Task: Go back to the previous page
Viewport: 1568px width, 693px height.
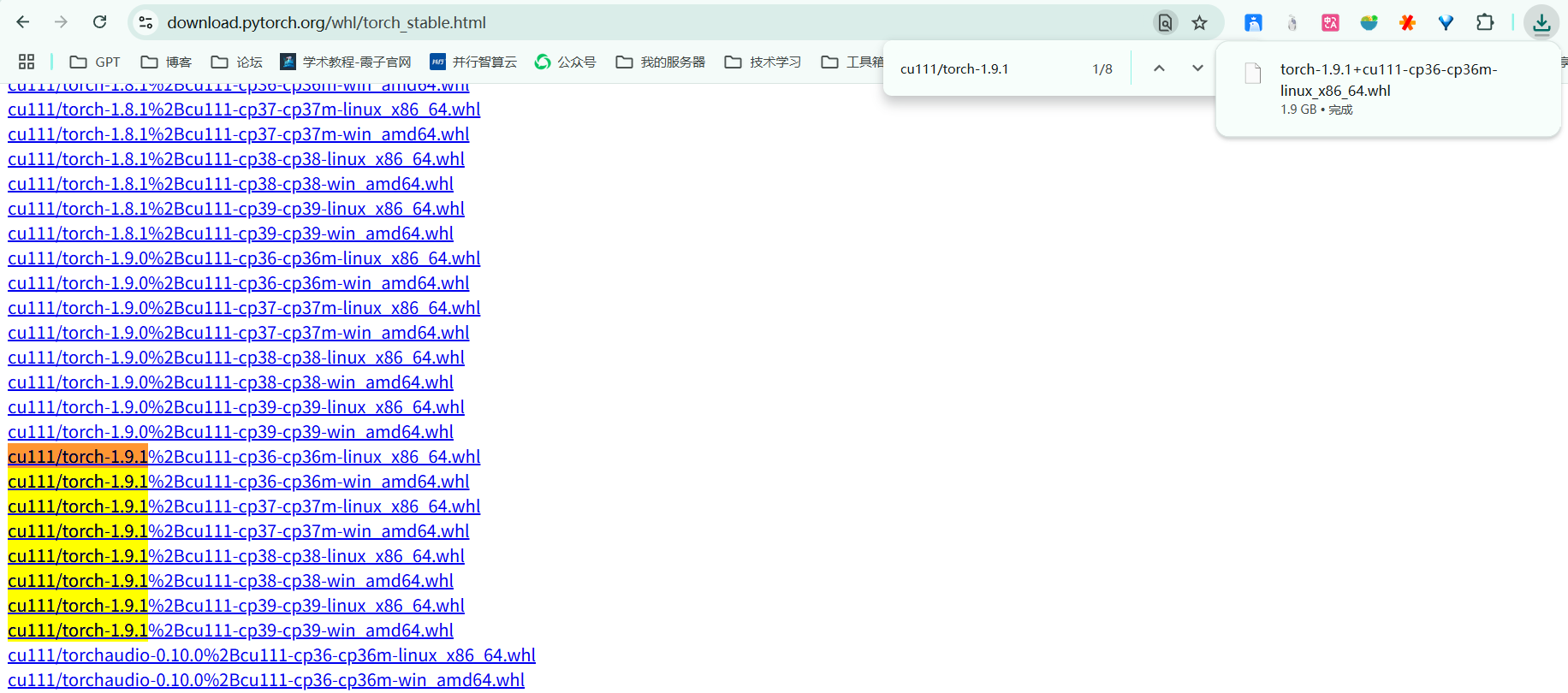Action: click(x=23, y=22)
